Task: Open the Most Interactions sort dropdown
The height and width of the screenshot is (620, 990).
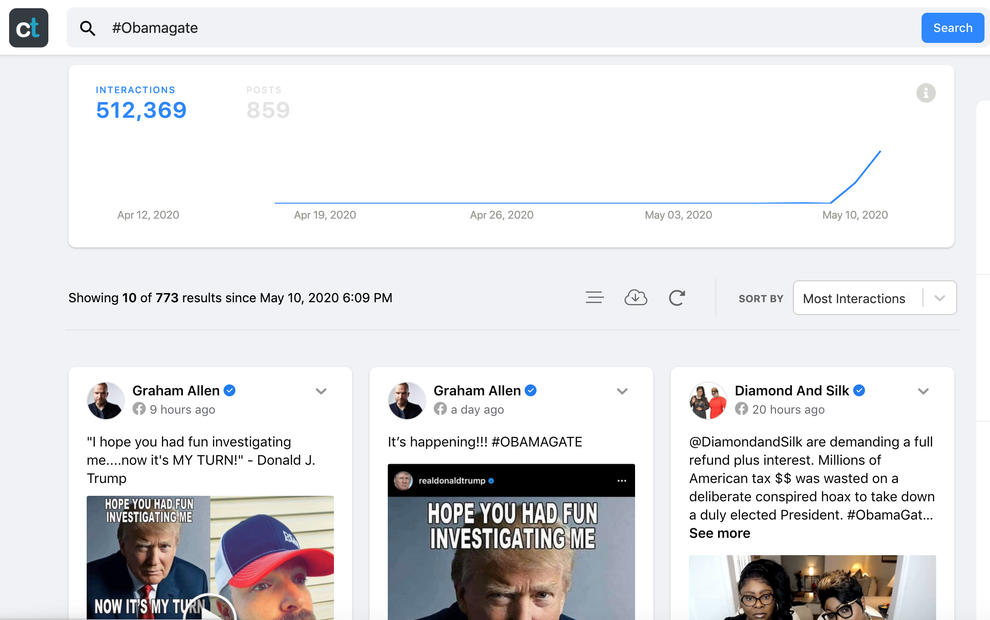Action: click(x=874, y=298)
